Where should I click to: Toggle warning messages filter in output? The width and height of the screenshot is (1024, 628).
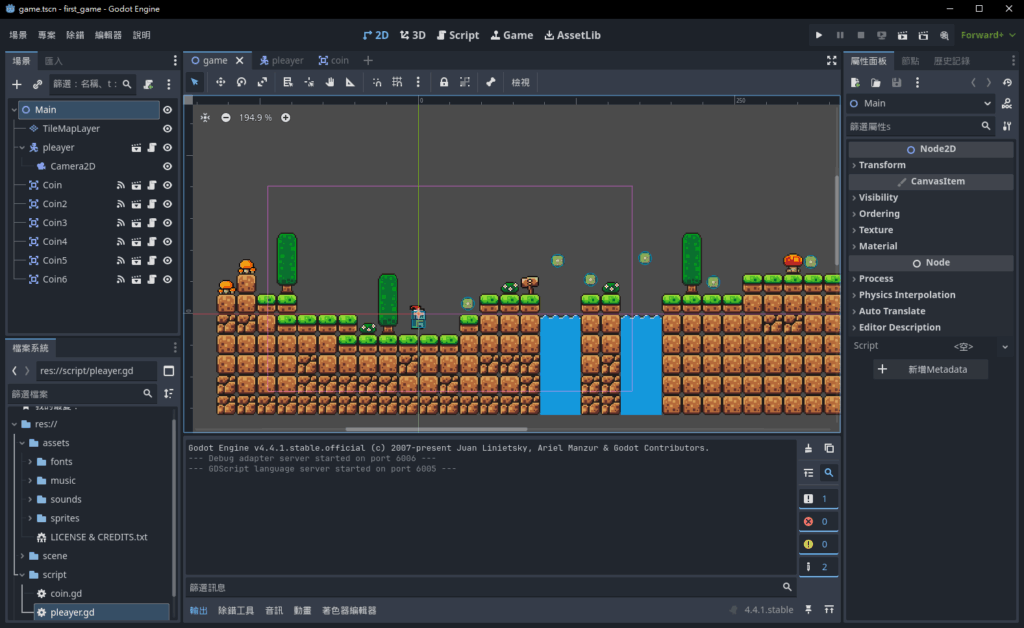point(818,544)
